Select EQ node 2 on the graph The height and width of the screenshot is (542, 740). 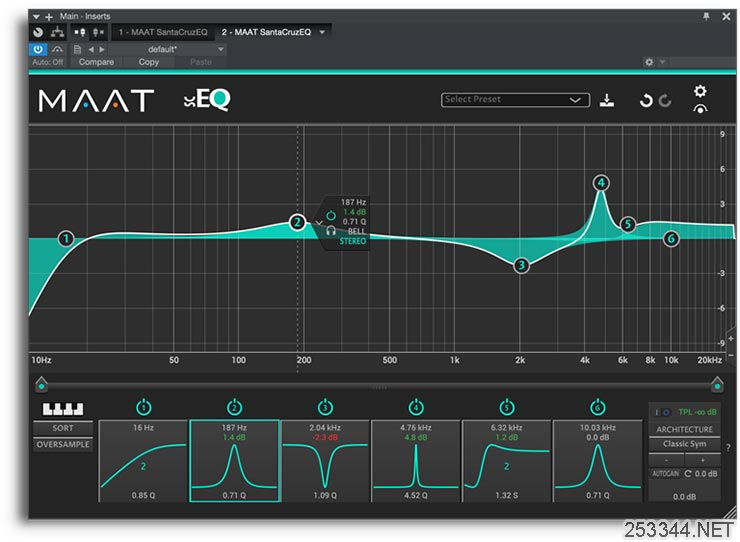(297, 222)
